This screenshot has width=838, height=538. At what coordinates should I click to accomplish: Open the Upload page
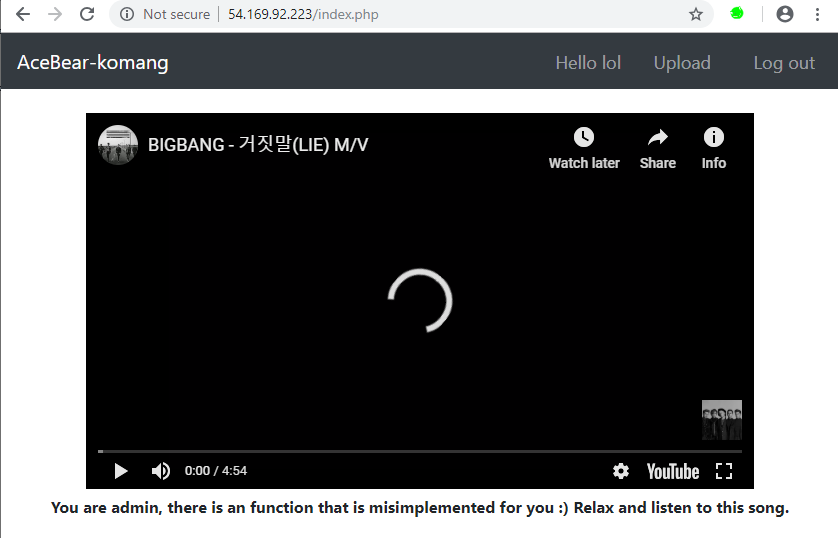(682, 63)
